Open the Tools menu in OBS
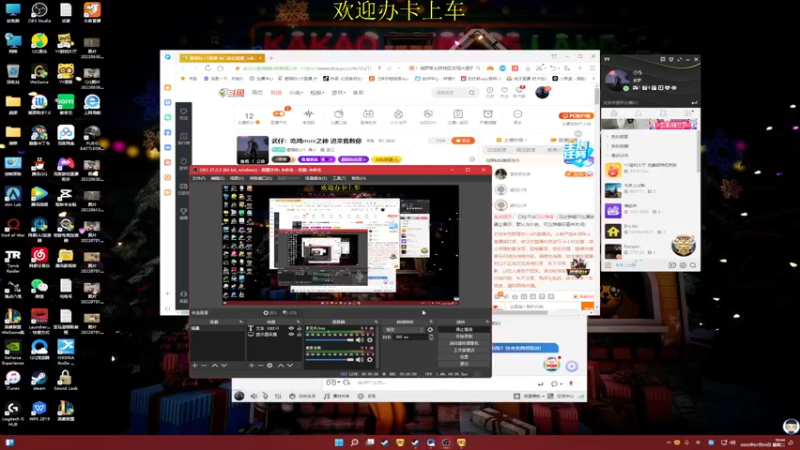The image size is (800, 450). click(x=339, y=178)
